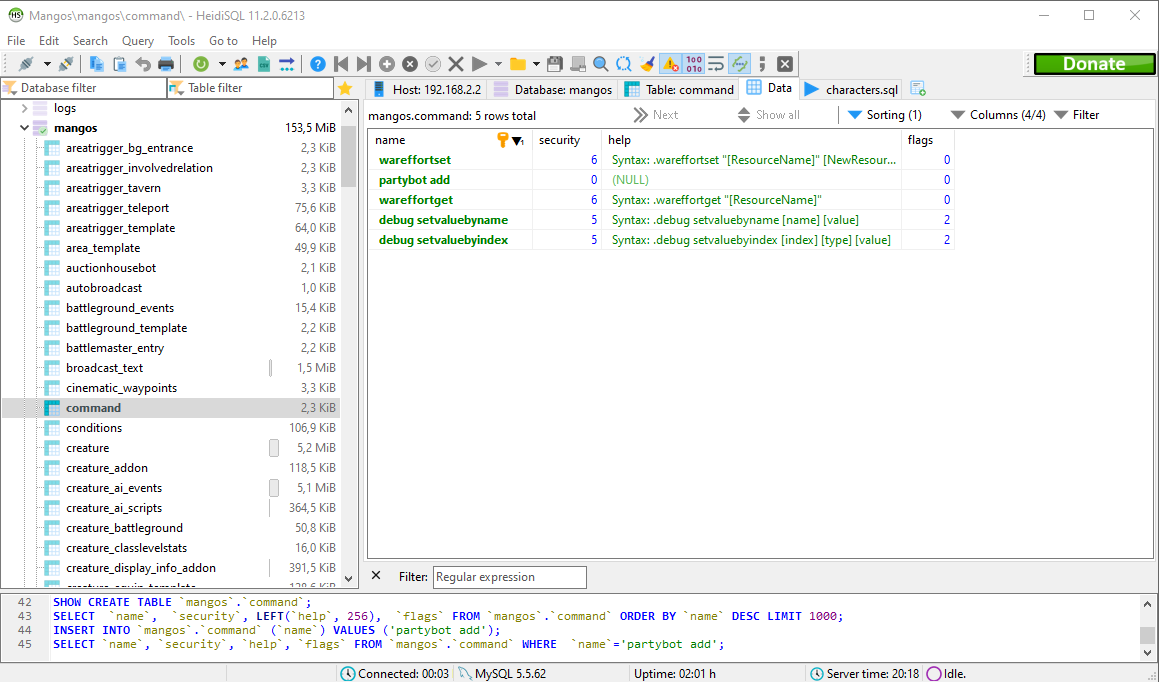The height and width of the screenshot is (682, 1159).
Task: Click the Delete row circle-x icon
Action: [x=409, y=64]
